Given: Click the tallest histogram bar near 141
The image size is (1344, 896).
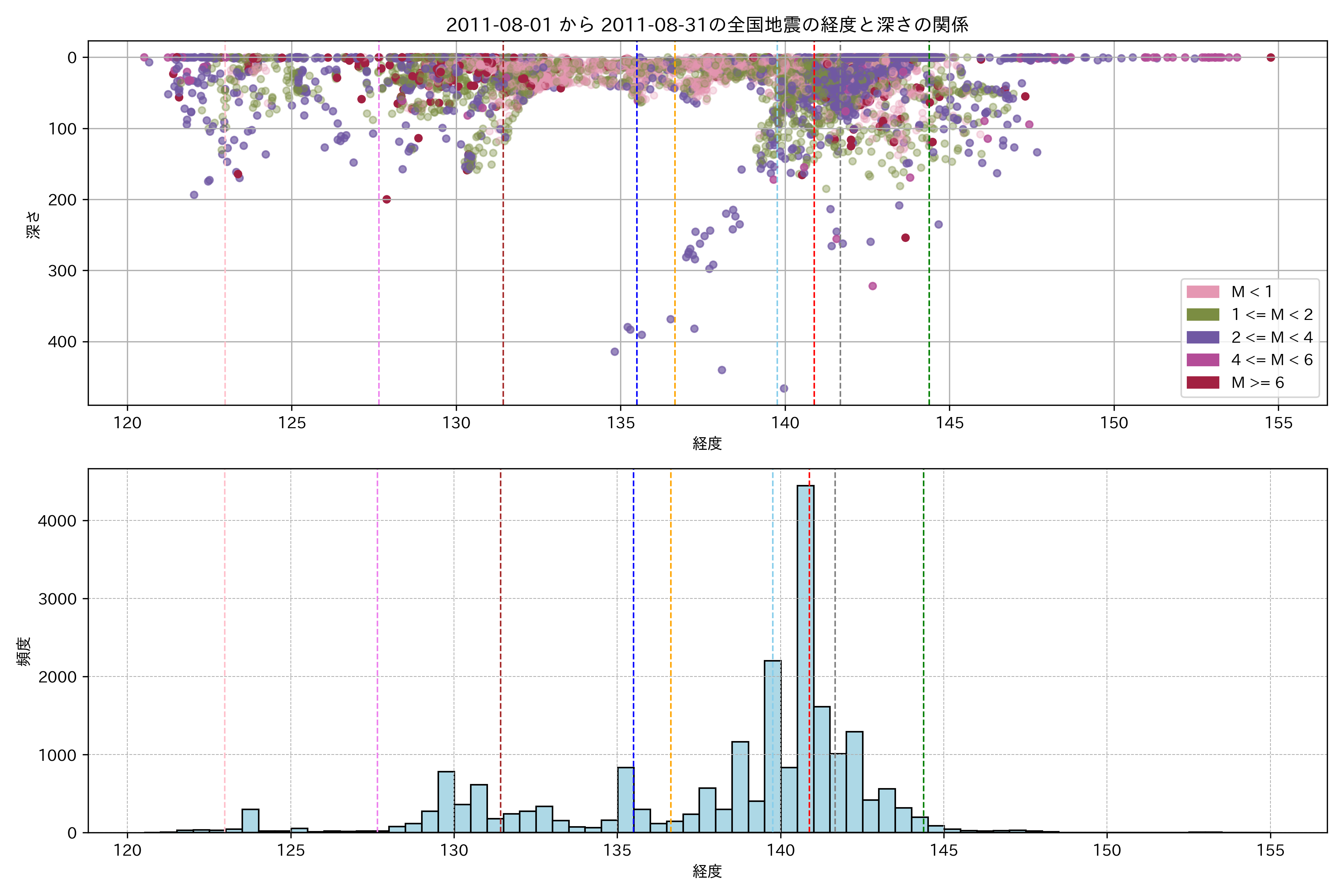Looking at the screenshot, I should click(x=806, y=657).
